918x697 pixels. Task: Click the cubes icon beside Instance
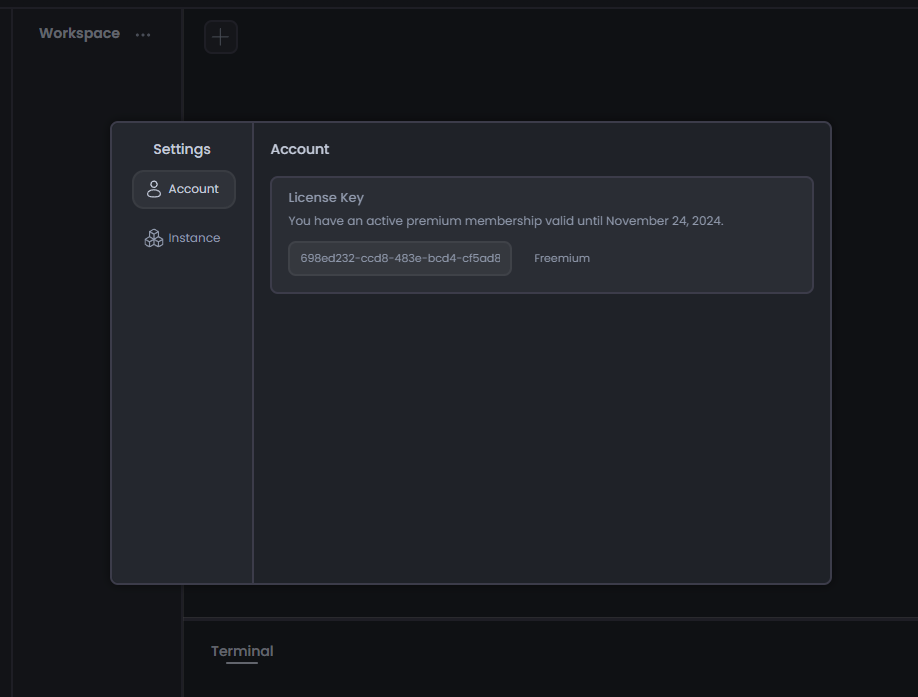click(154, 238)
